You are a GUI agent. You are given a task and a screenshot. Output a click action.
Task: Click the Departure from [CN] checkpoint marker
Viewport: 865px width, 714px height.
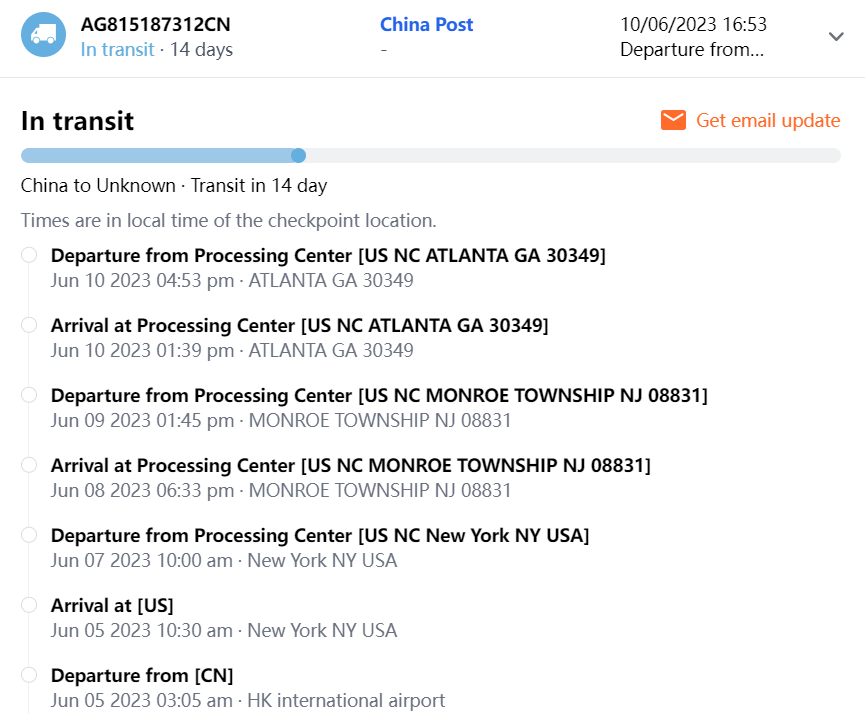point(29,675)
